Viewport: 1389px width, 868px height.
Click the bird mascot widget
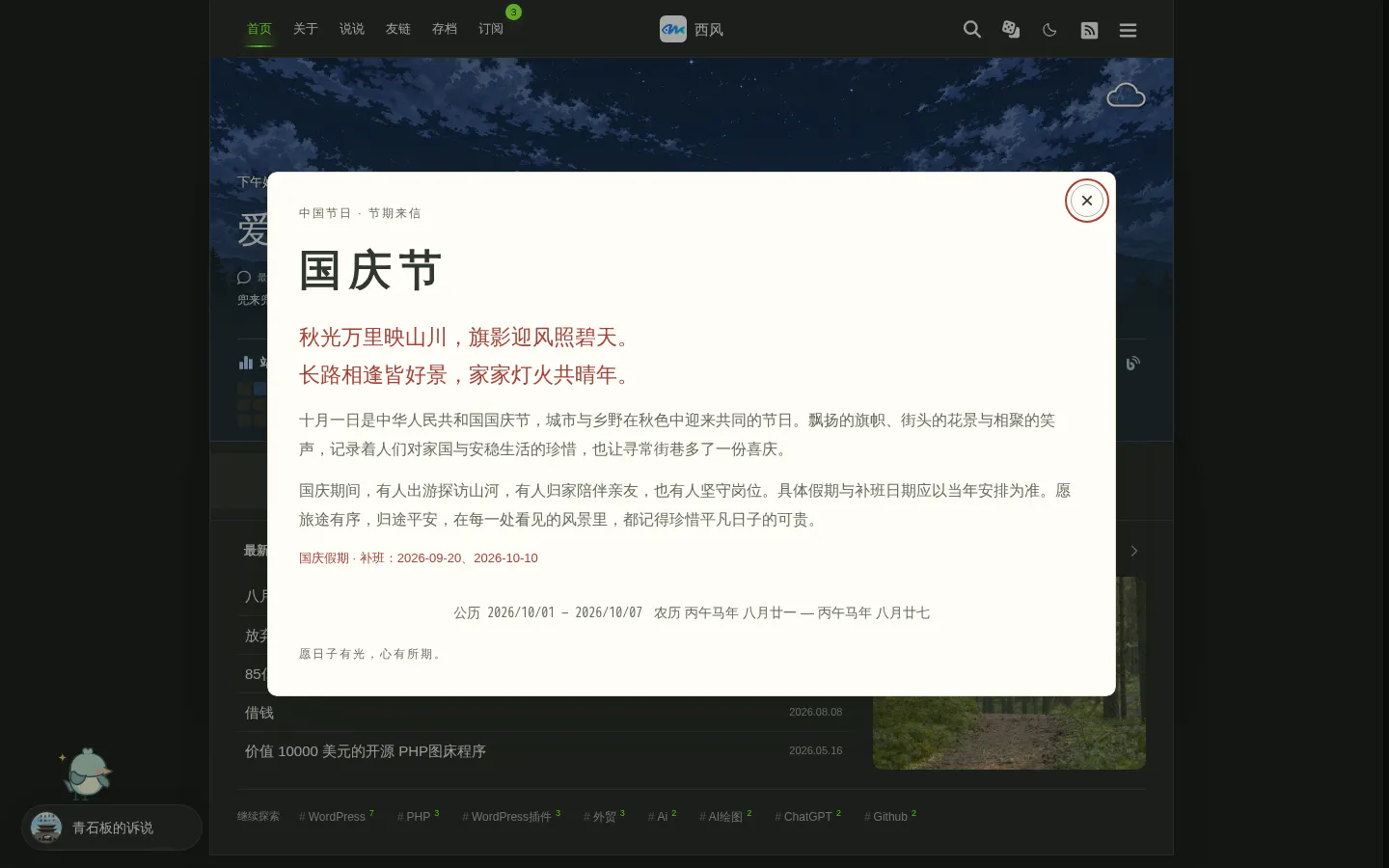click(87, 773)
